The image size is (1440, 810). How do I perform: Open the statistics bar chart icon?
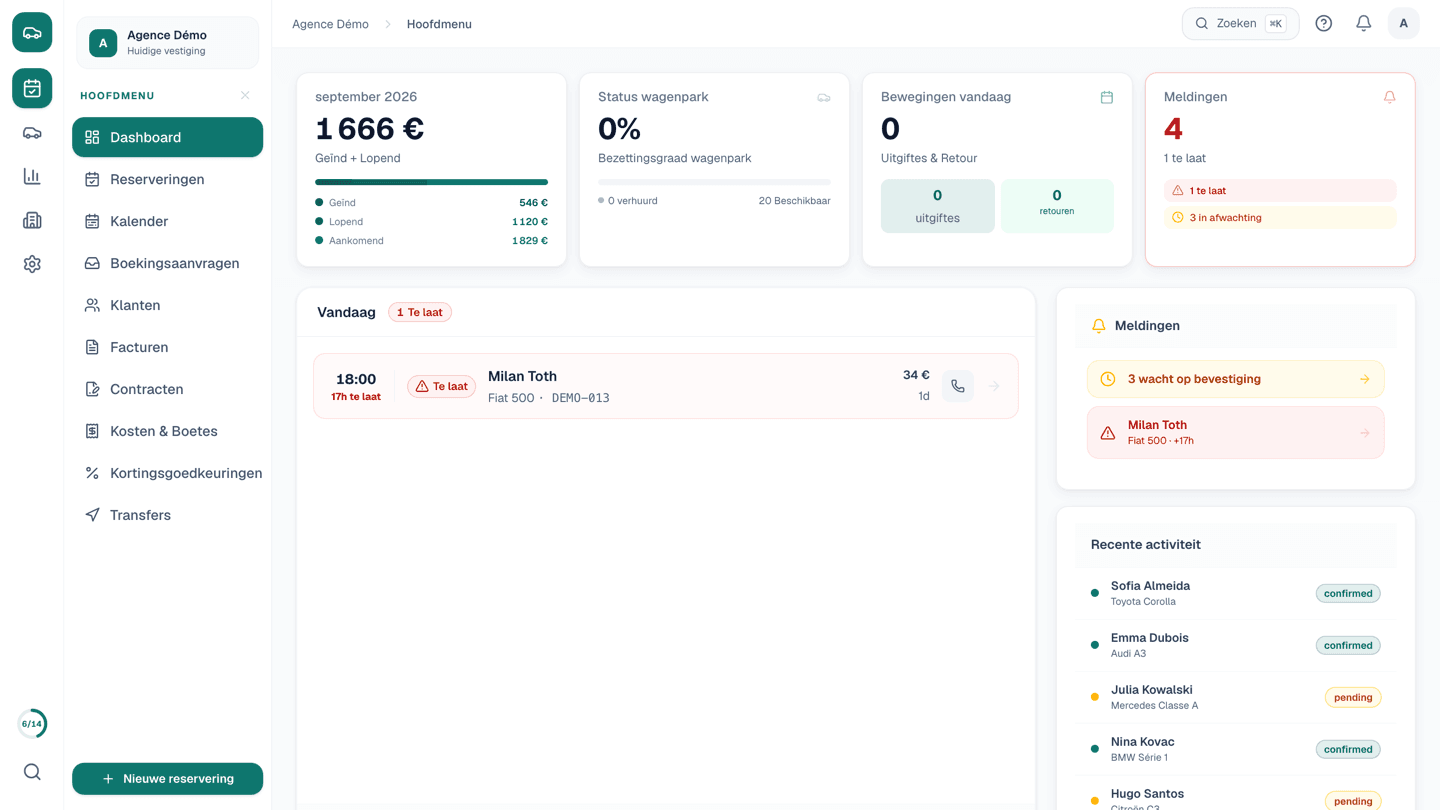tap(32, 177)
